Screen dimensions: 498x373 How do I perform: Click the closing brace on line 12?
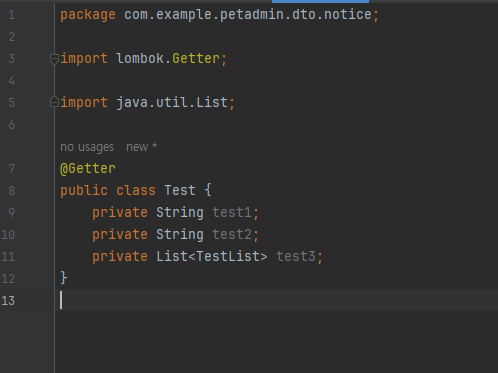tap(64, 278)
